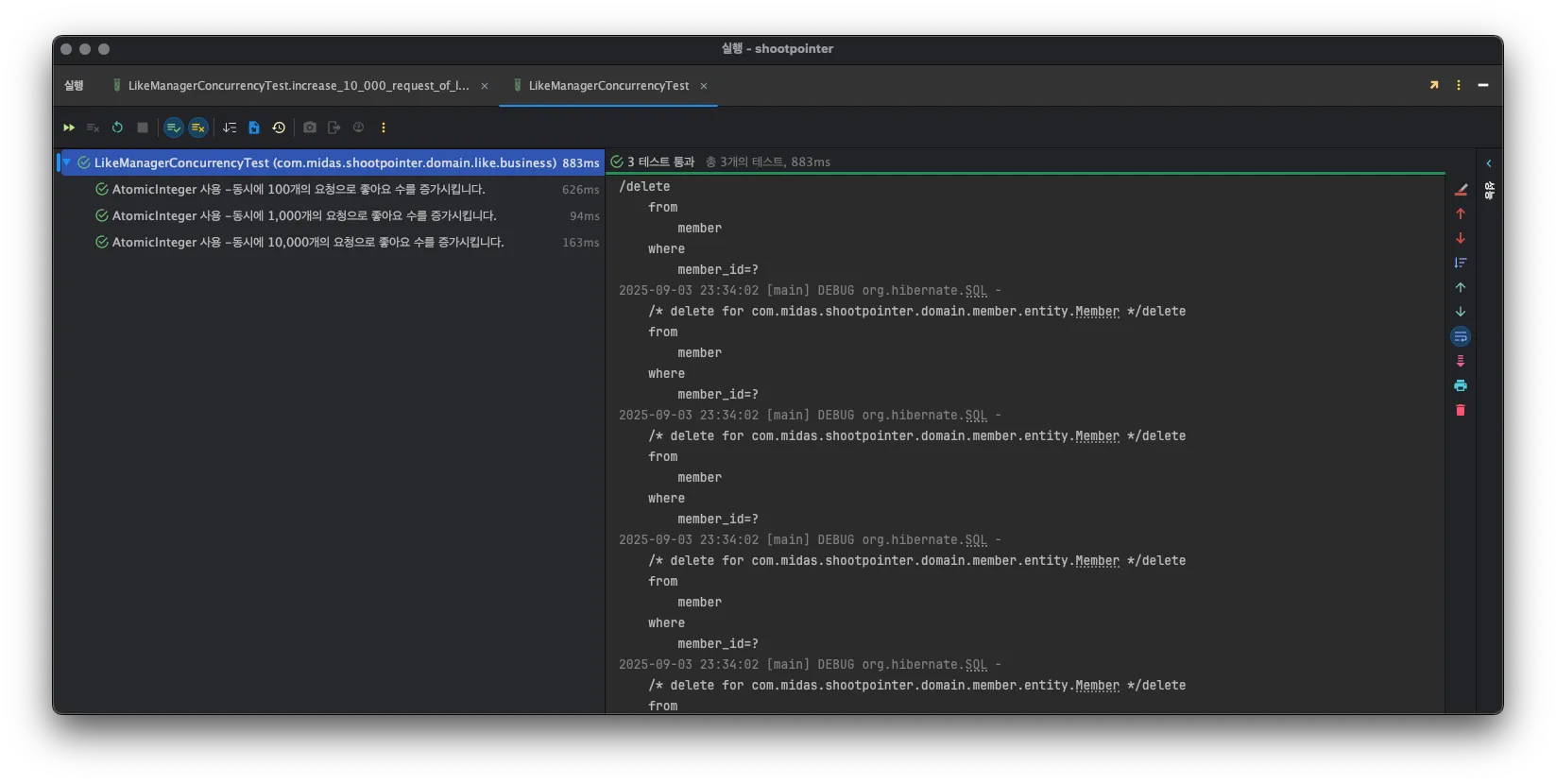Rerun the tests with the double-arrow icon
Viewport: 1556px width, 784px height.
(x=69, y=128)
